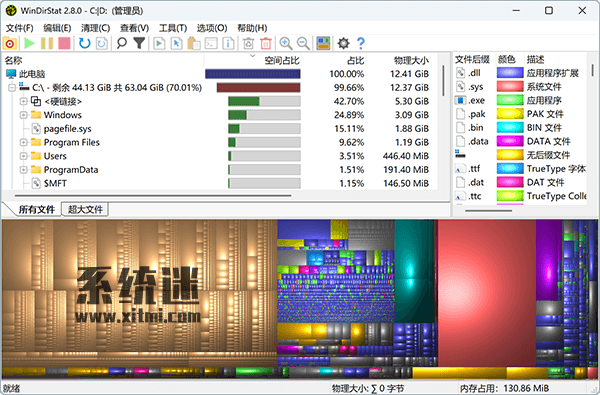Image resolution: width=600 pixels, height=395 pixels.
Task: Click the copy path clipboard icon
Action: tap(194, 43)
